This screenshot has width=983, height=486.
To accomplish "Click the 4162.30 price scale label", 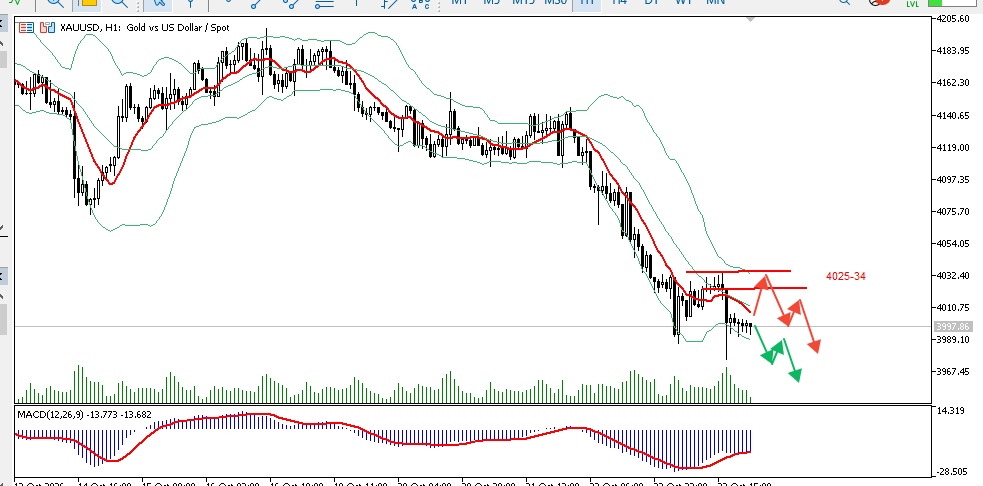I will (x=954, y=83).
